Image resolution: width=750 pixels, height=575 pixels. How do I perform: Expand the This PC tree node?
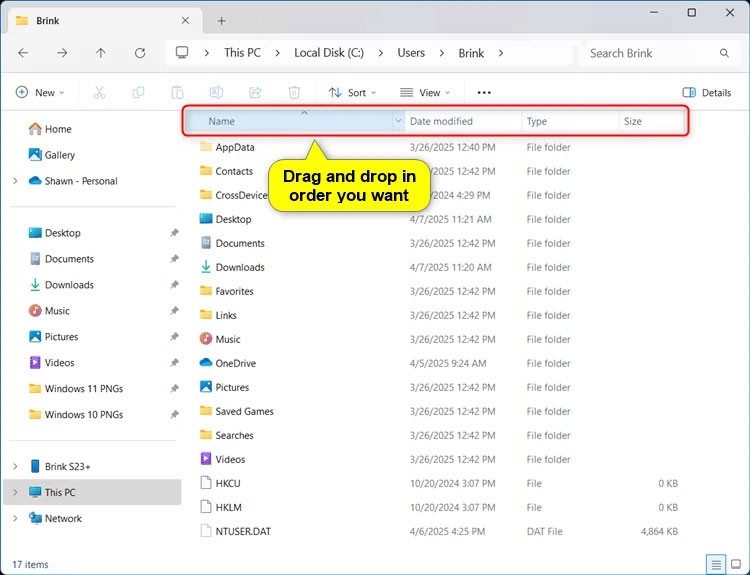(15, 493)
